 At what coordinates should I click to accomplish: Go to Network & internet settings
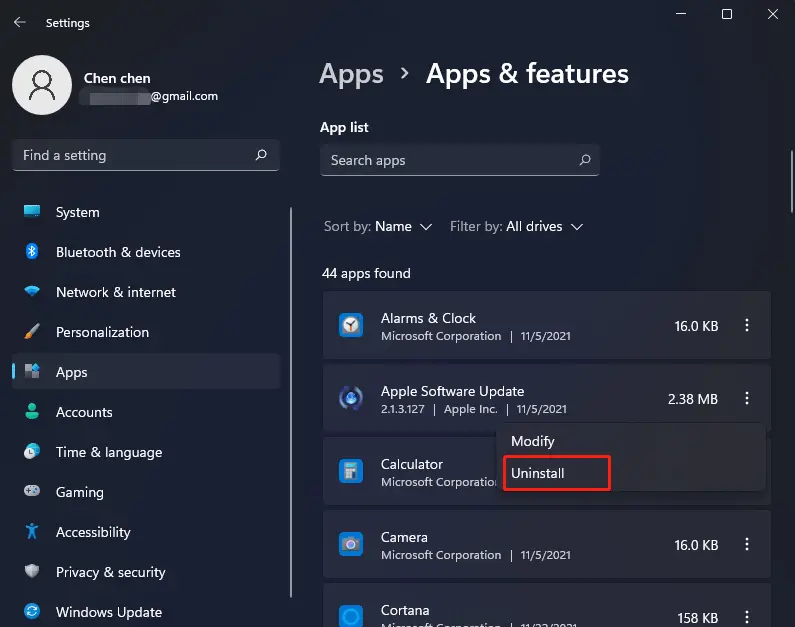[x=146, y=292]
